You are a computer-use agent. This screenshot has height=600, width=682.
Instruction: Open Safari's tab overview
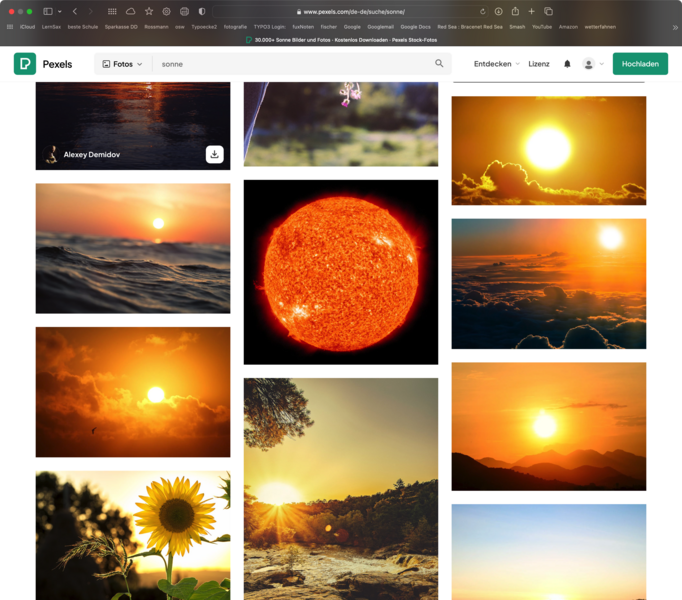(548, 11)
